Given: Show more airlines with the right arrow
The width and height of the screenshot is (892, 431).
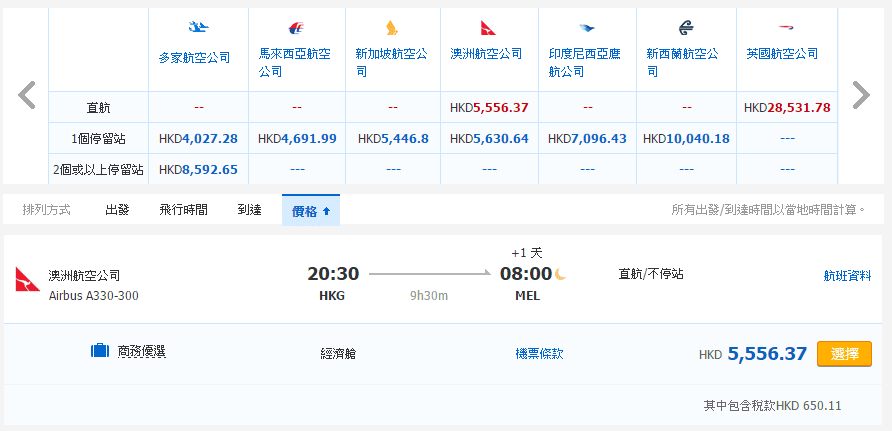Looking at the screenshot, I should 860,95.
